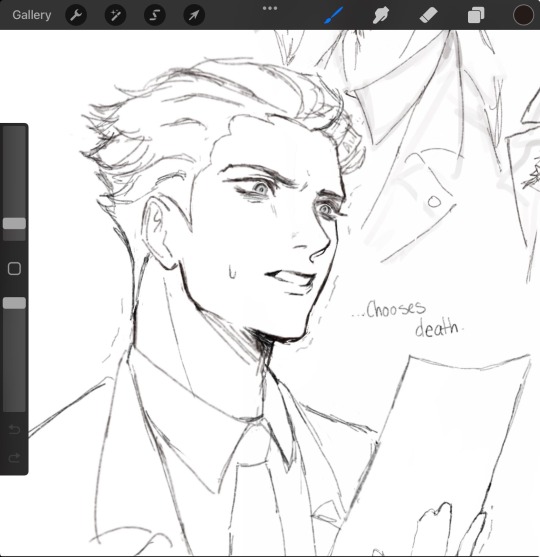Tap the square Modify button in sidebar
This screenshot has width=540, height=557.
[x=14, y=269]
